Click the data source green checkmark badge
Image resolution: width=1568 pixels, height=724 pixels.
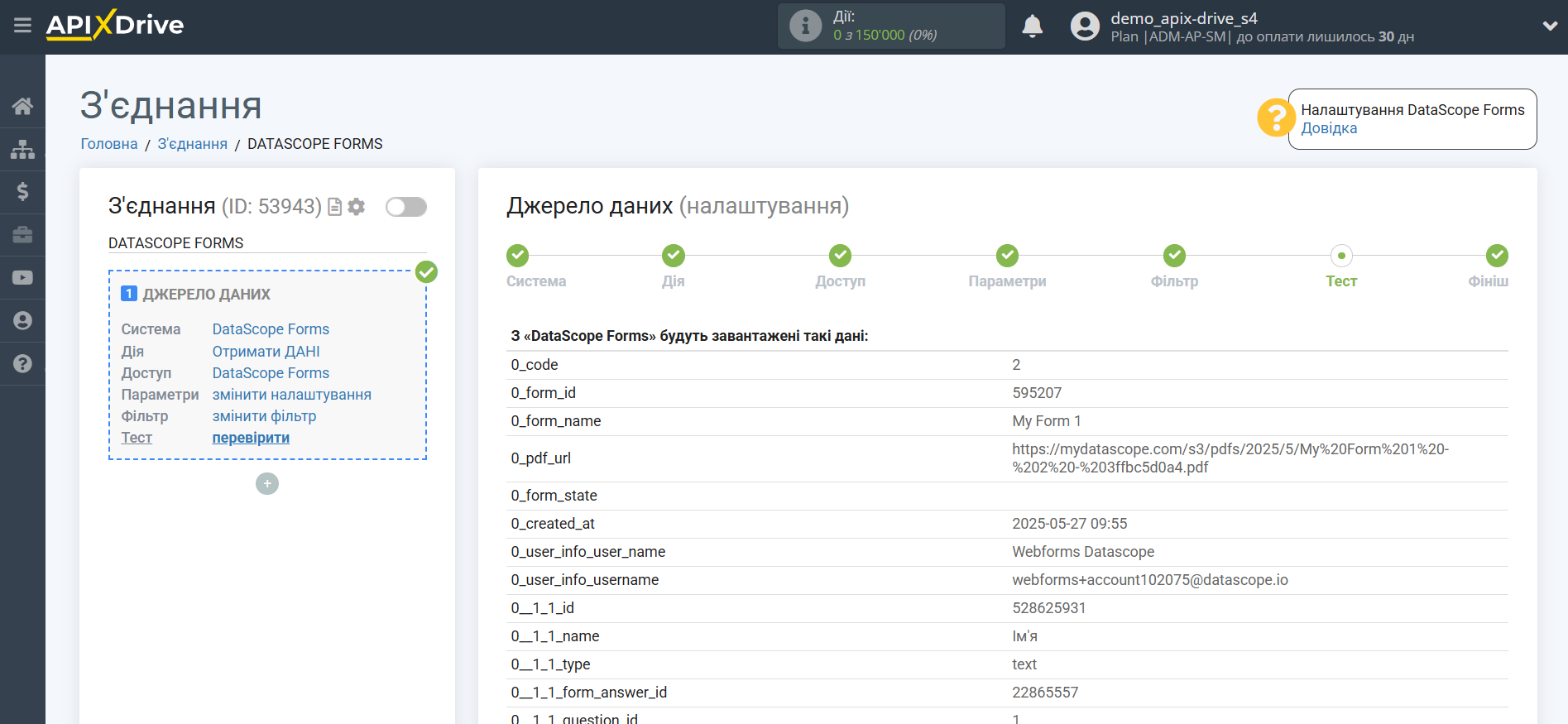pyautogui.click(x=426, y=271)
